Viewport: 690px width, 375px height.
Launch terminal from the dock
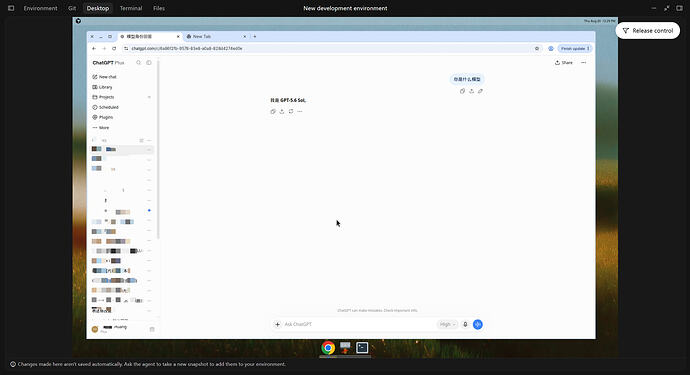click(362, 348)
